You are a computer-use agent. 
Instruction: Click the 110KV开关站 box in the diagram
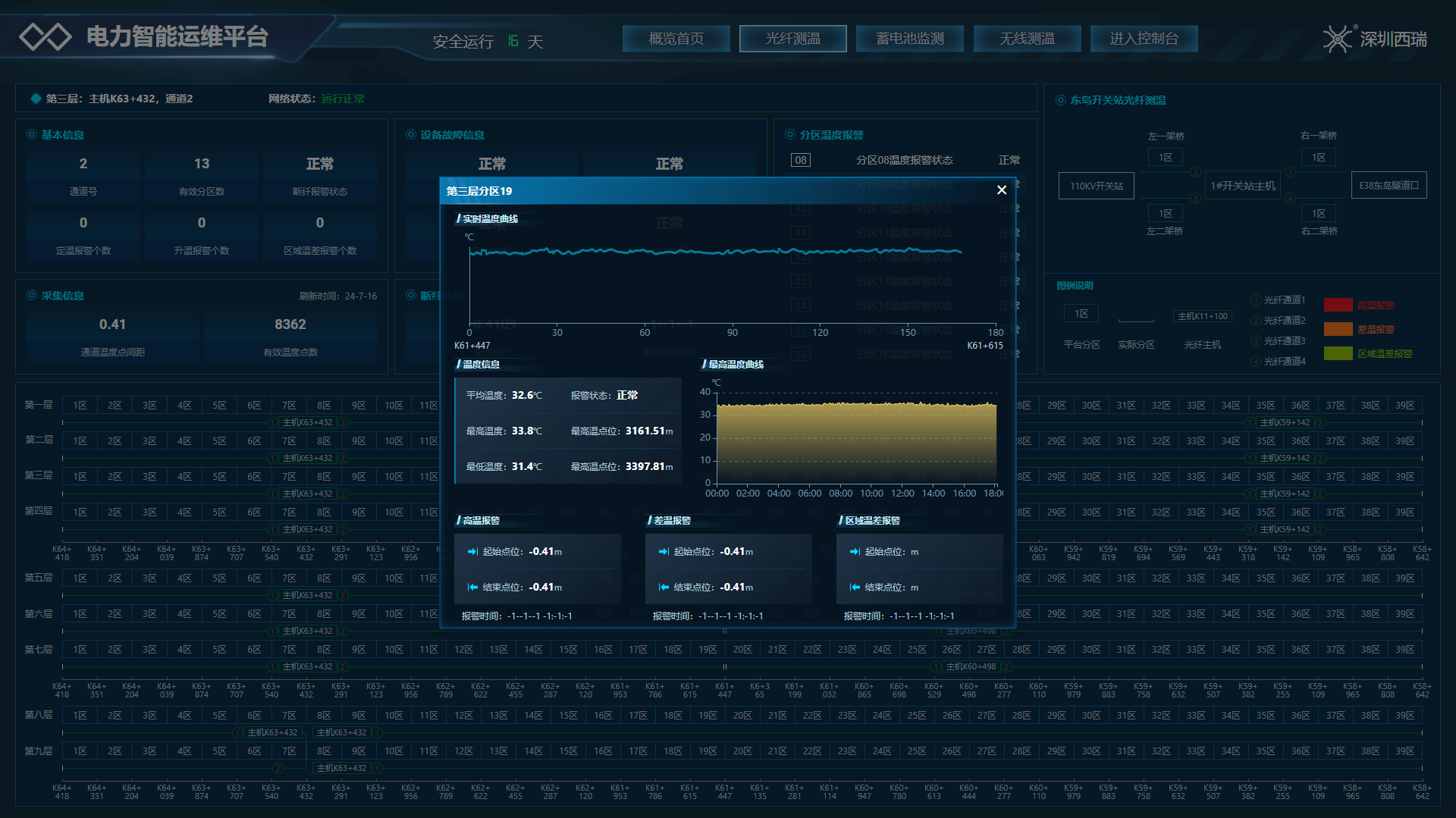pos(1096,186)
